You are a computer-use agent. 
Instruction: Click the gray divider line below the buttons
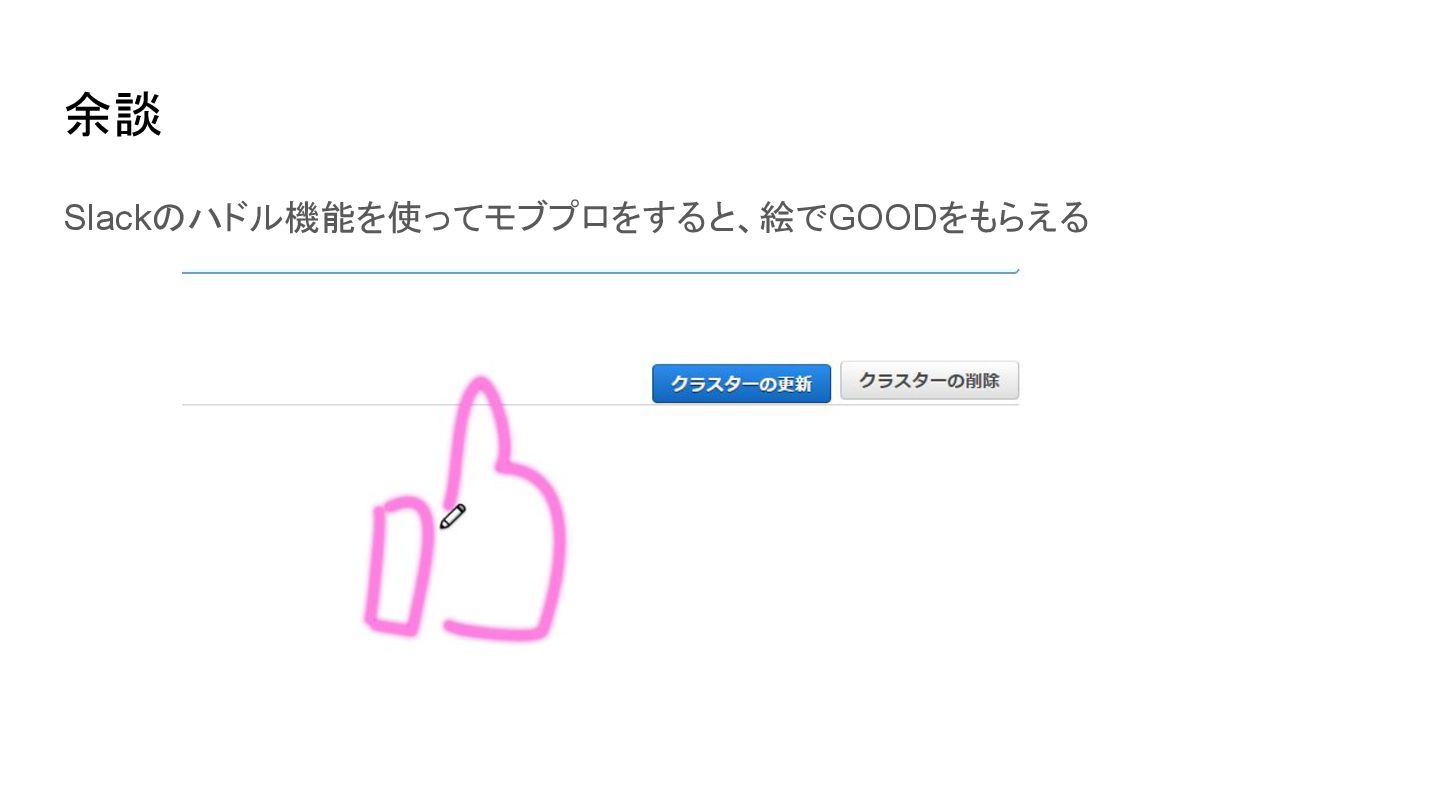600,404
